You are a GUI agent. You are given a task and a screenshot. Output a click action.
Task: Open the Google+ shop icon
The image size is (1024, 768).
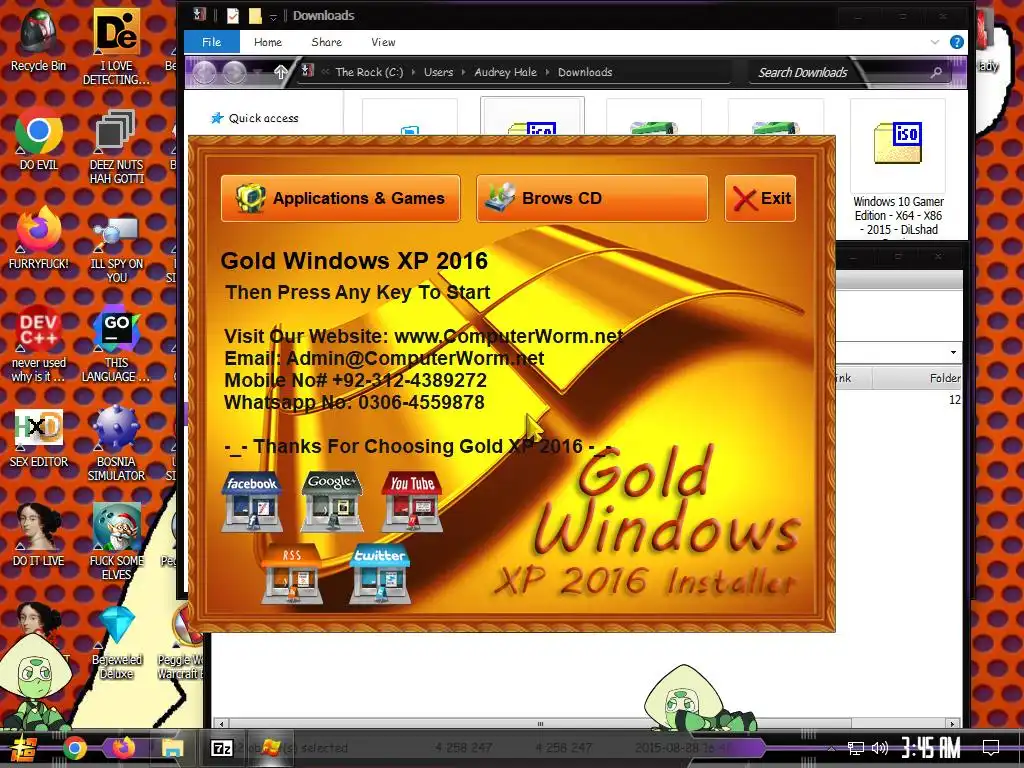332,502
